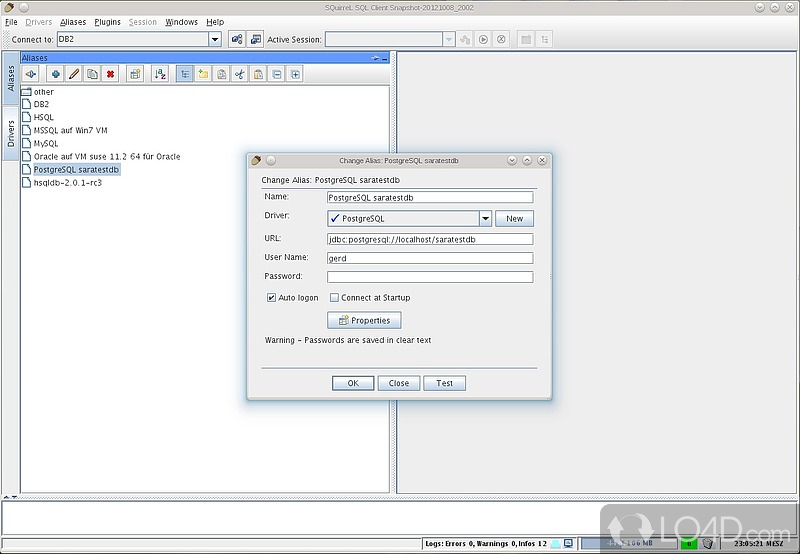
Task: Open the Windows menu
Action: 182,22
